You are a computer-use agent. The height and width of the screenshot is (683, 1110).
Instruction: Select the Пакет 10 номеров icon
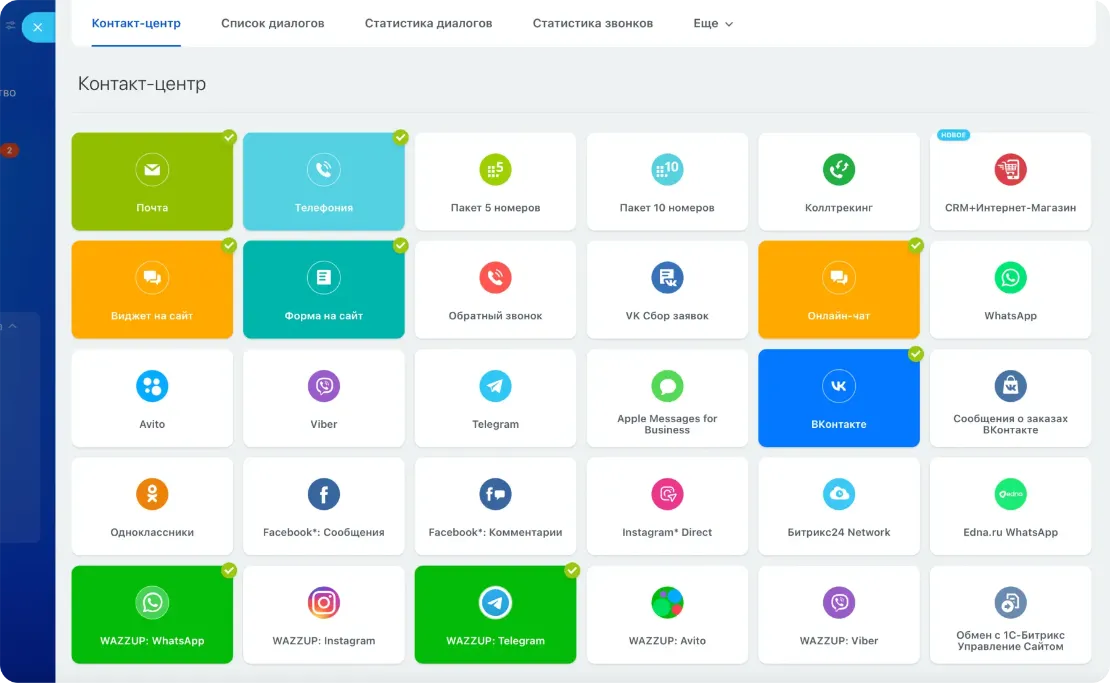point(667,170)
